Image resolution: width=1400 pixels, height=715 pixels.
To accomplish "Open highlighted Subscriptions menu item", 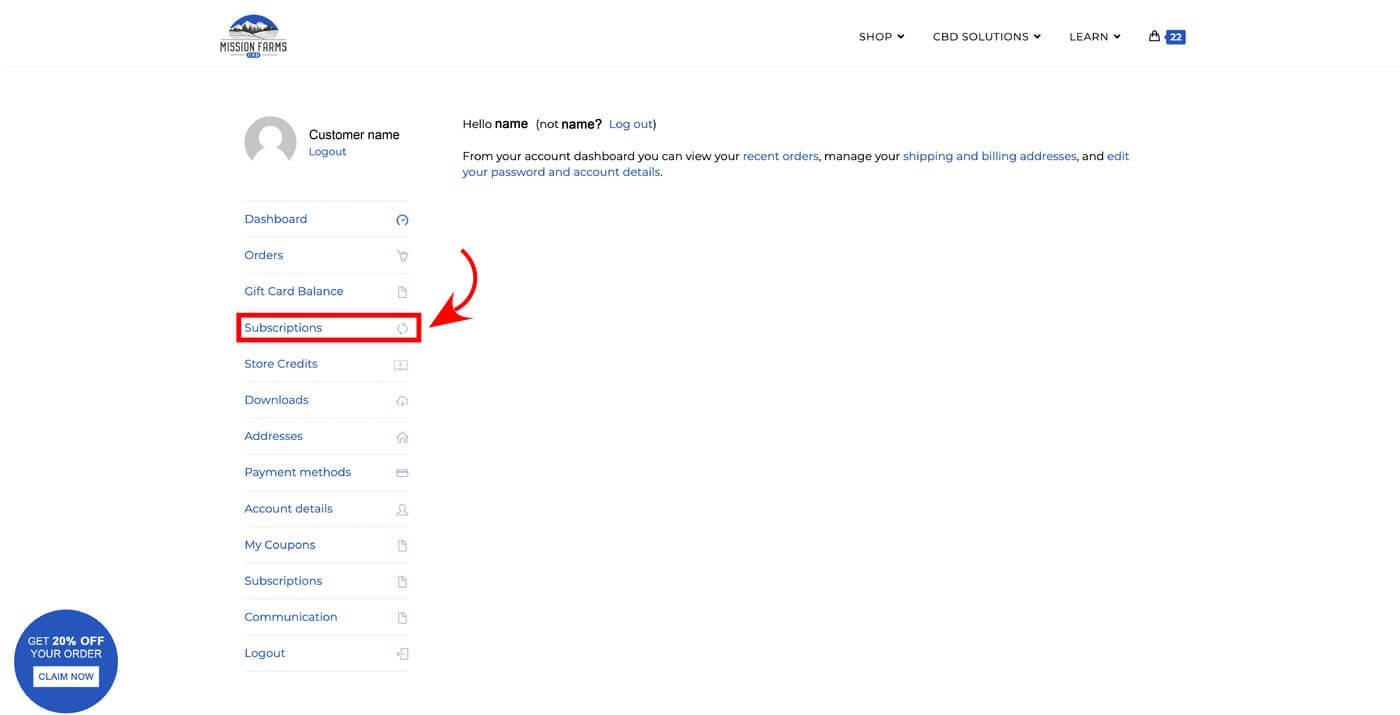I will tap(283, 328).
